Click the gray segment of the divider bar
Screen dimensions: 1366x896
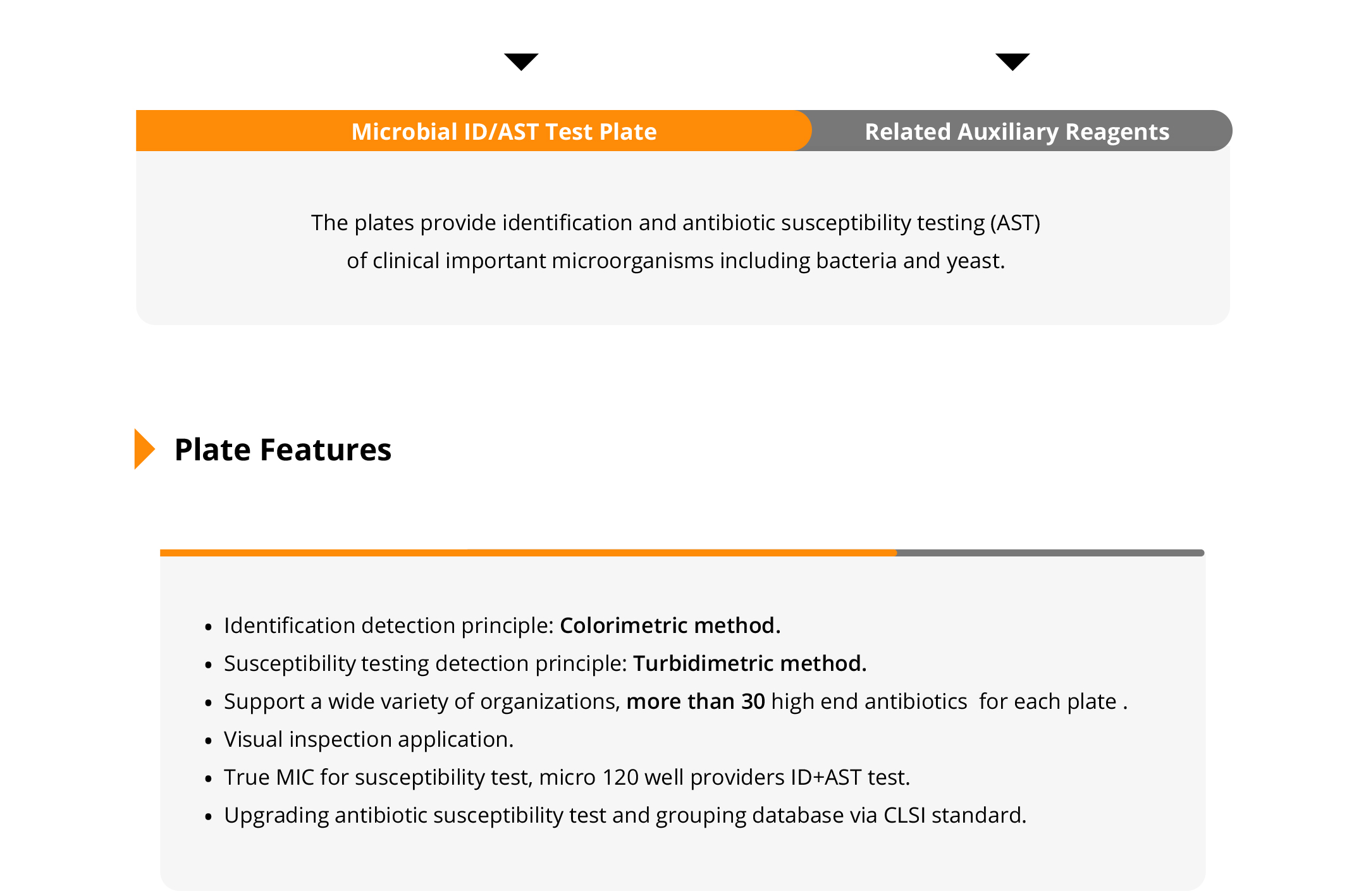point(1050,553)
